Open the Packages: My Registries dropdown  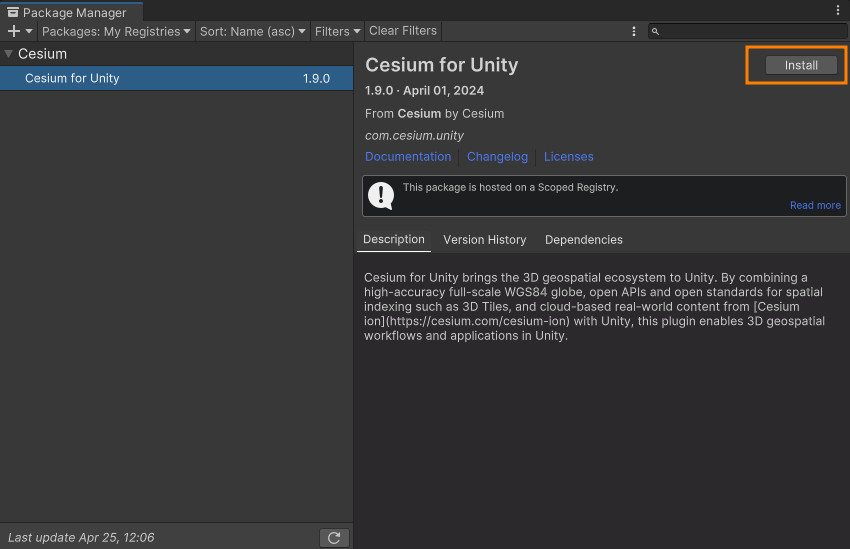pos(116,31)
